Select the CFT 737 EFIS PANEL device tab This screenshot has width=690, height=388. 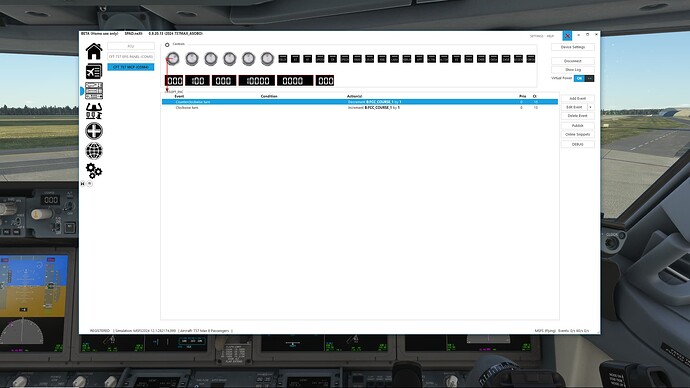tap(131, 56)
